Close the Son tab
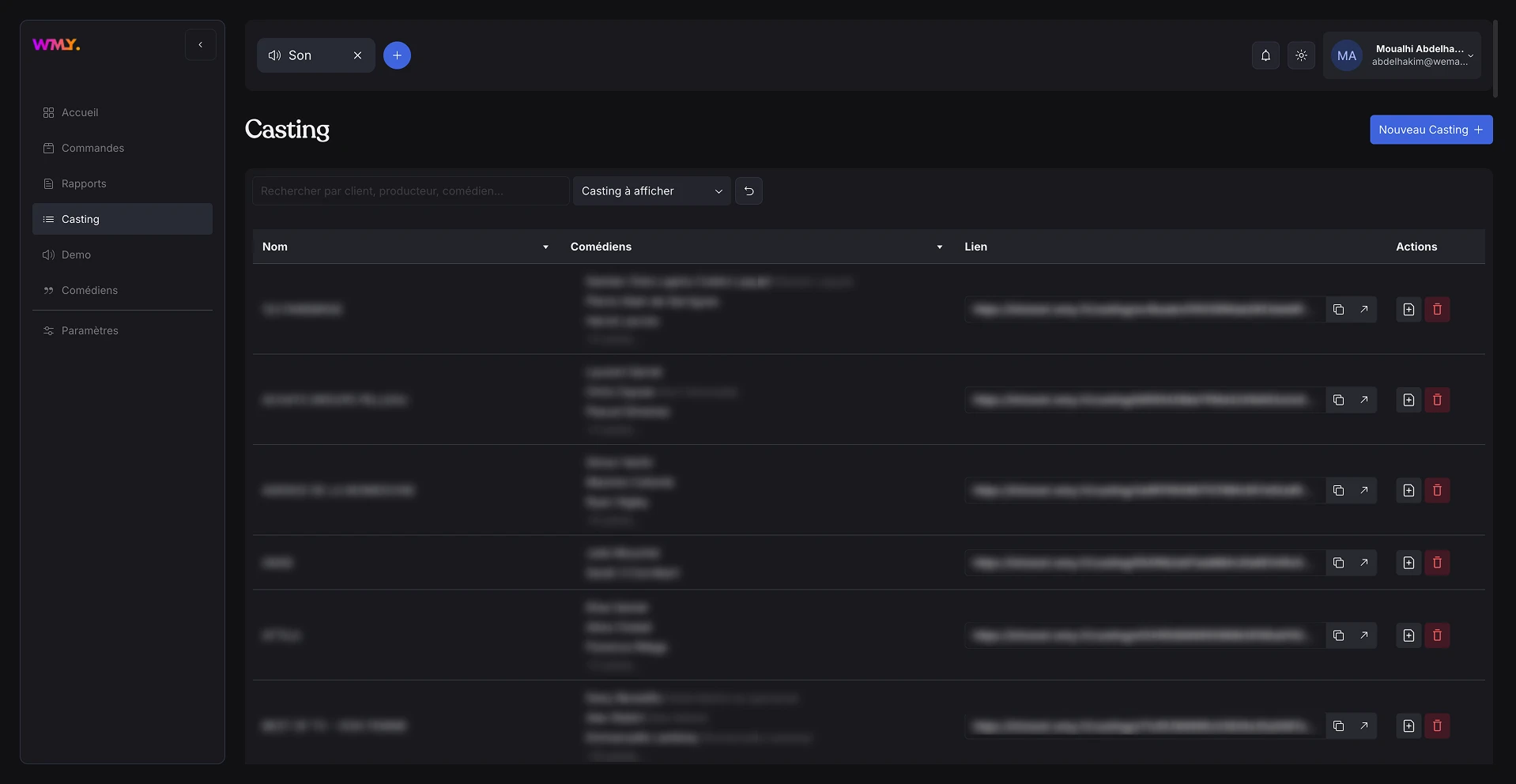 pyautogui.click(x=357, y=55)
